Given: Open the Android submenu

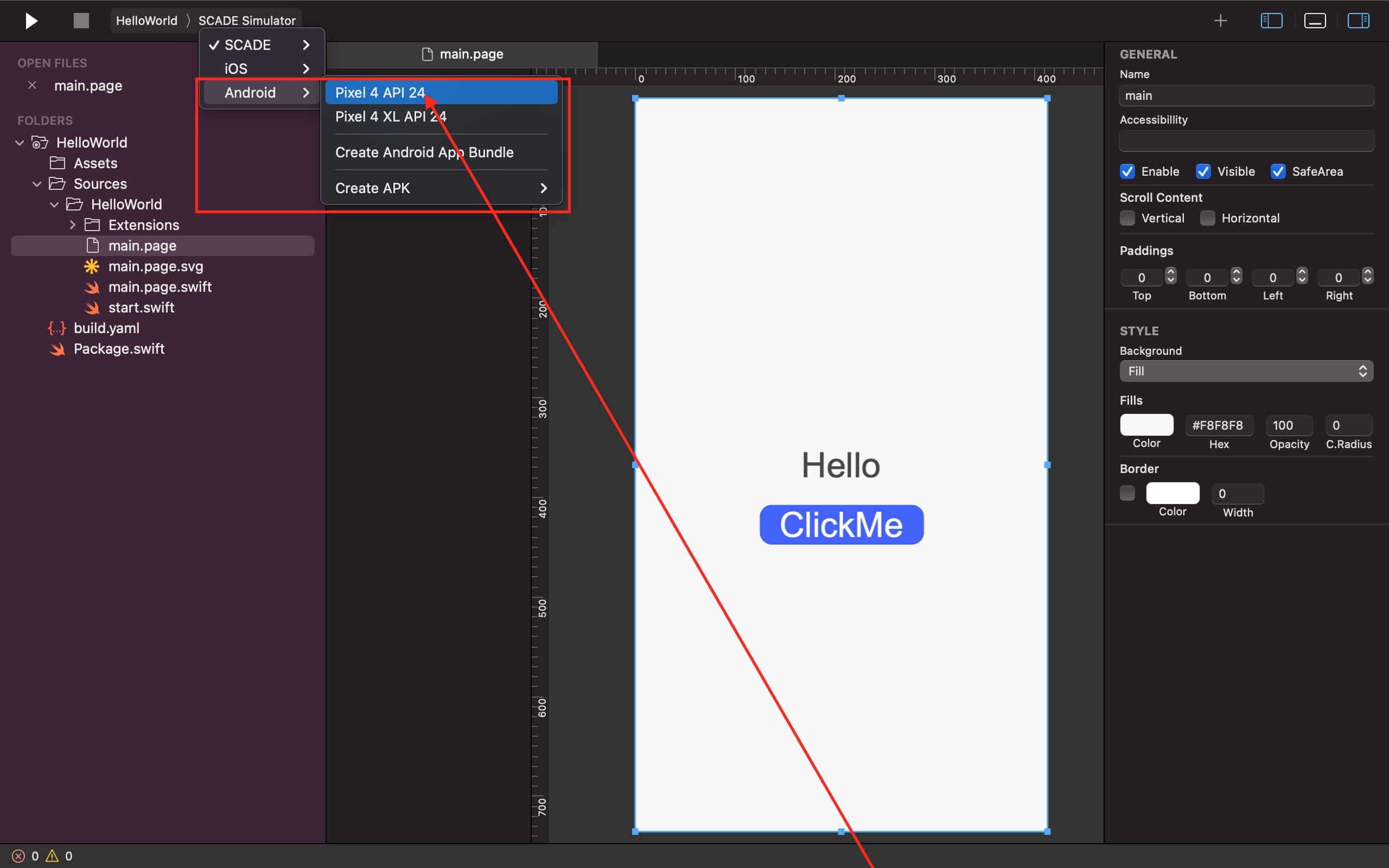Looking at the screenshot, I should pos(262,92).
